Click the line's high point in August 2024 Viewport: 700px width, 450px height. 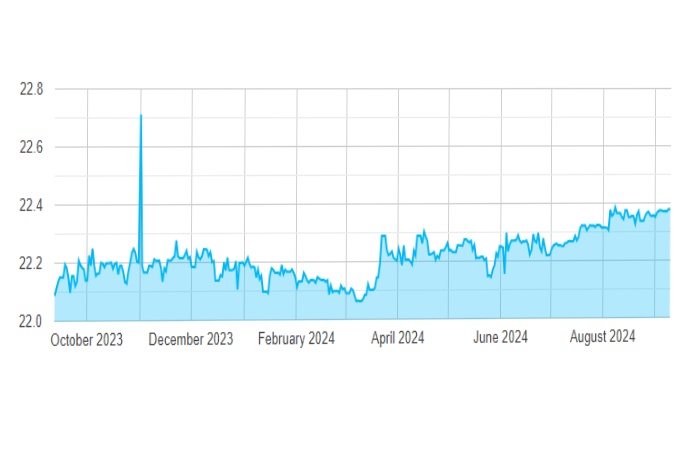(614, 207)
